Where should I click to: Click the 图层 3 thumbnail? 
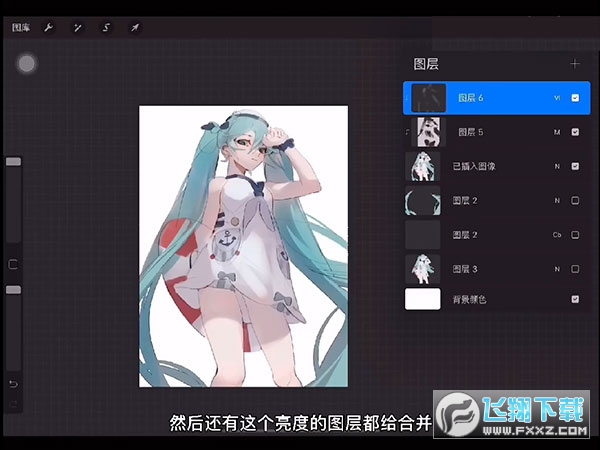423,269
